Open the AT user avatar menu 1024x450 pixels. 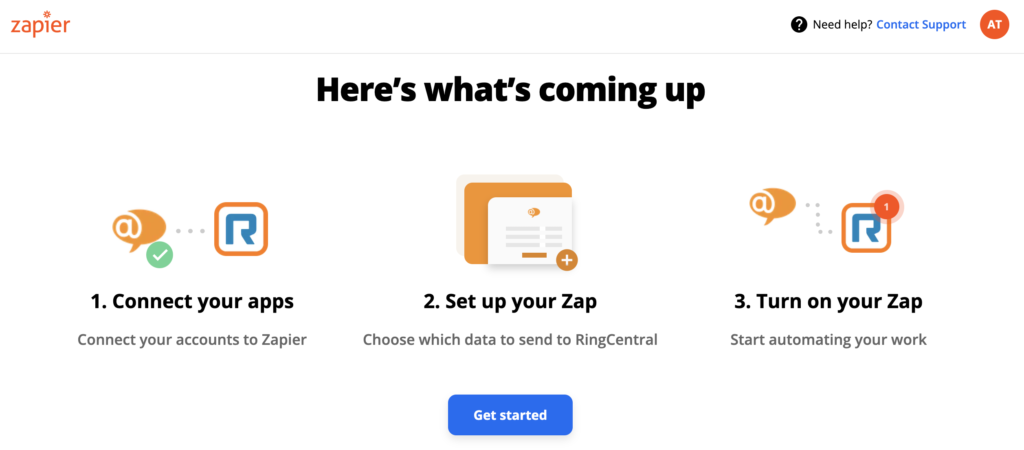click(994, 25)
